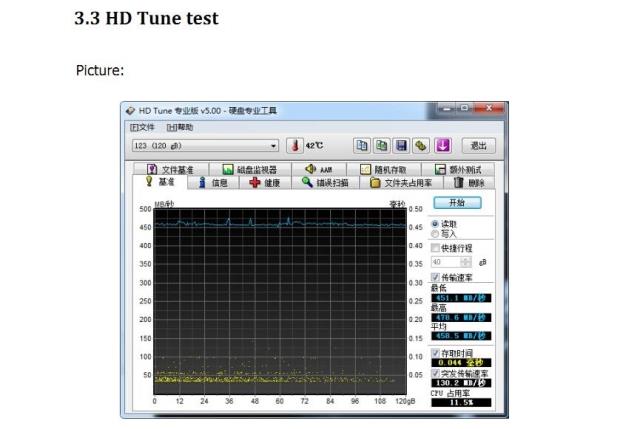640x429 pixels.
Task: Toggle the 传输速率 transfer rate checkbox
Action: pos(436,277)
